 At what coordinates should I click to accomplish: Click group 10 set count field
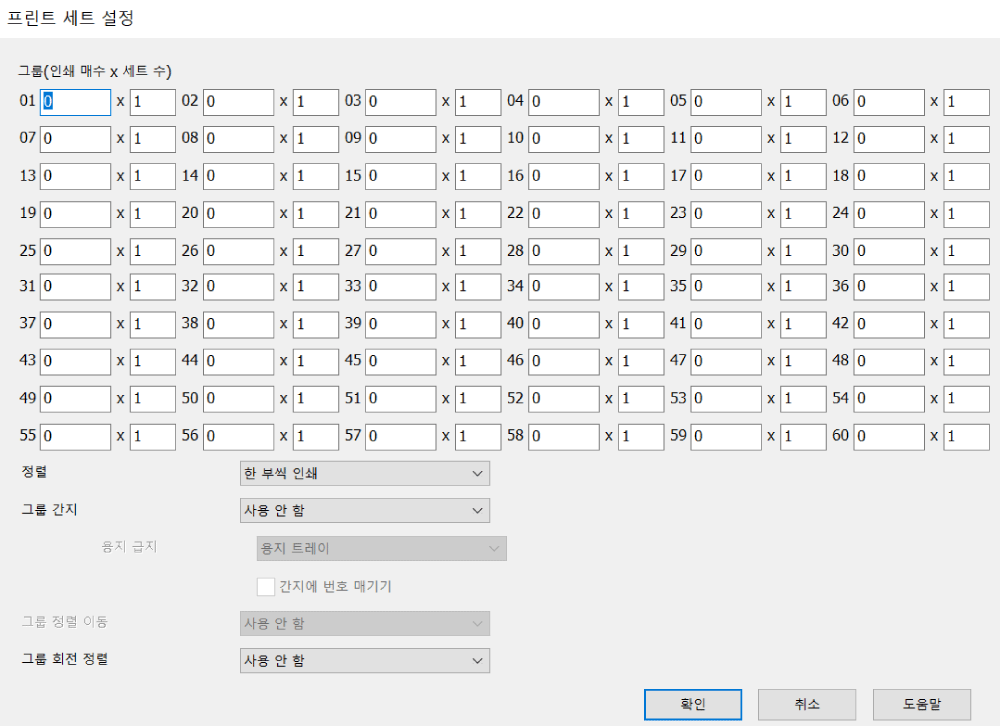click(640, 138)
